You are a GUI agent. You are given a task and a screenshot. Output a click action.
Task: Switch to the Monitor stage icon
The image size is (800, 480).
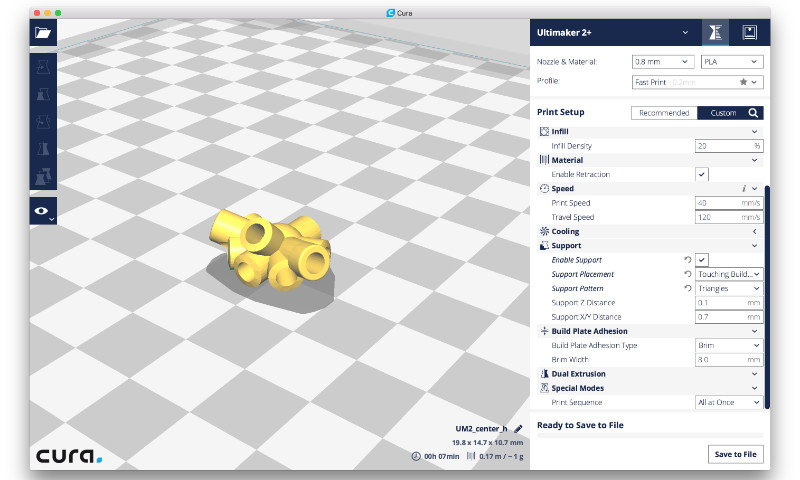pos(749,33)
